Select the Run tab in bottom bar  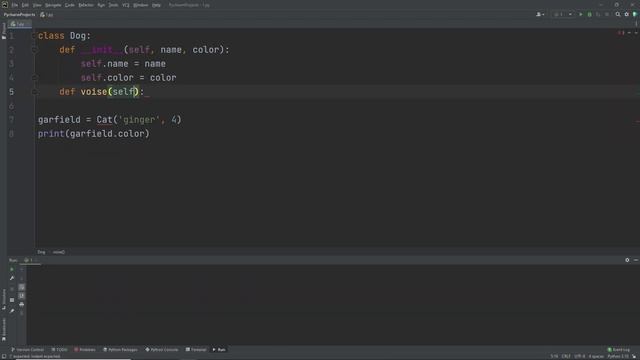pos(219,350)
